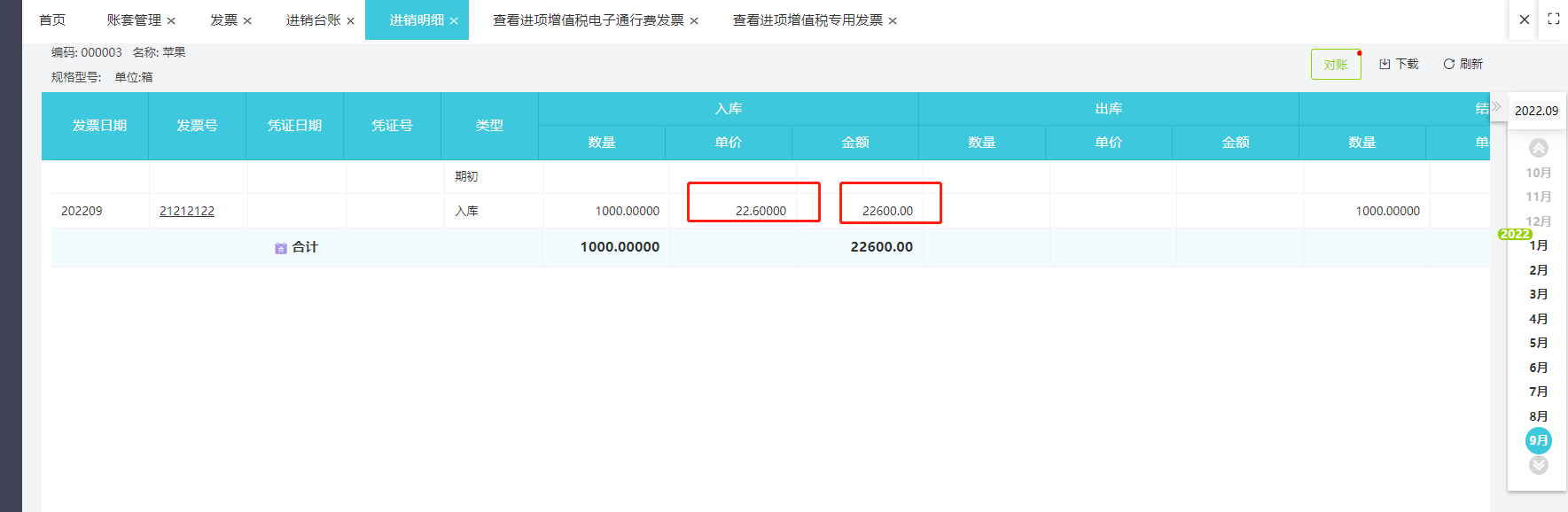Click the 凭证号 column header
This screenshot has height=512, width=1568.
pyautogui.click(x=392, y=126)
